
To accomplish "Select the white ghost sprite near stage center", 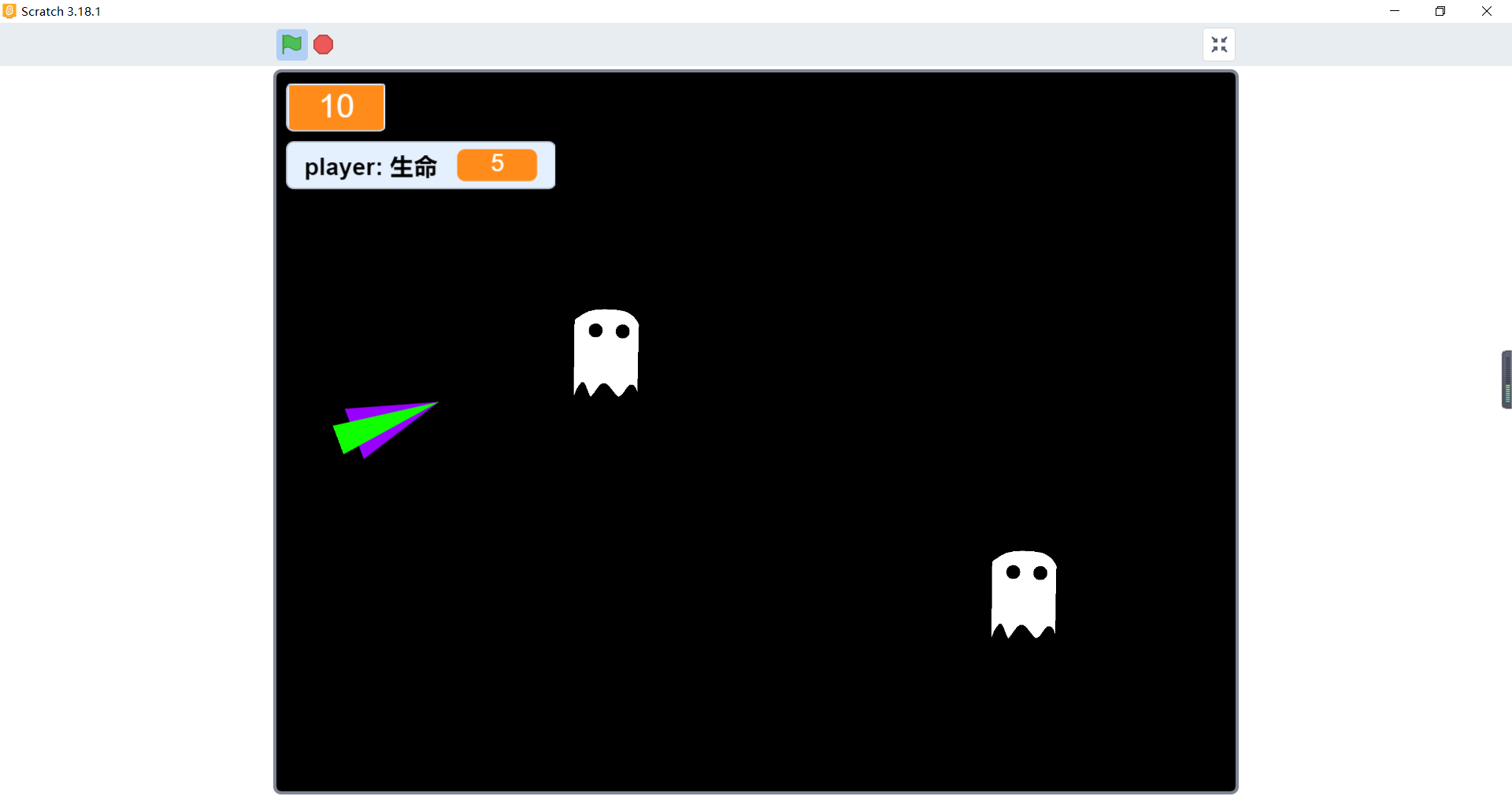I will tap(606, 354).
